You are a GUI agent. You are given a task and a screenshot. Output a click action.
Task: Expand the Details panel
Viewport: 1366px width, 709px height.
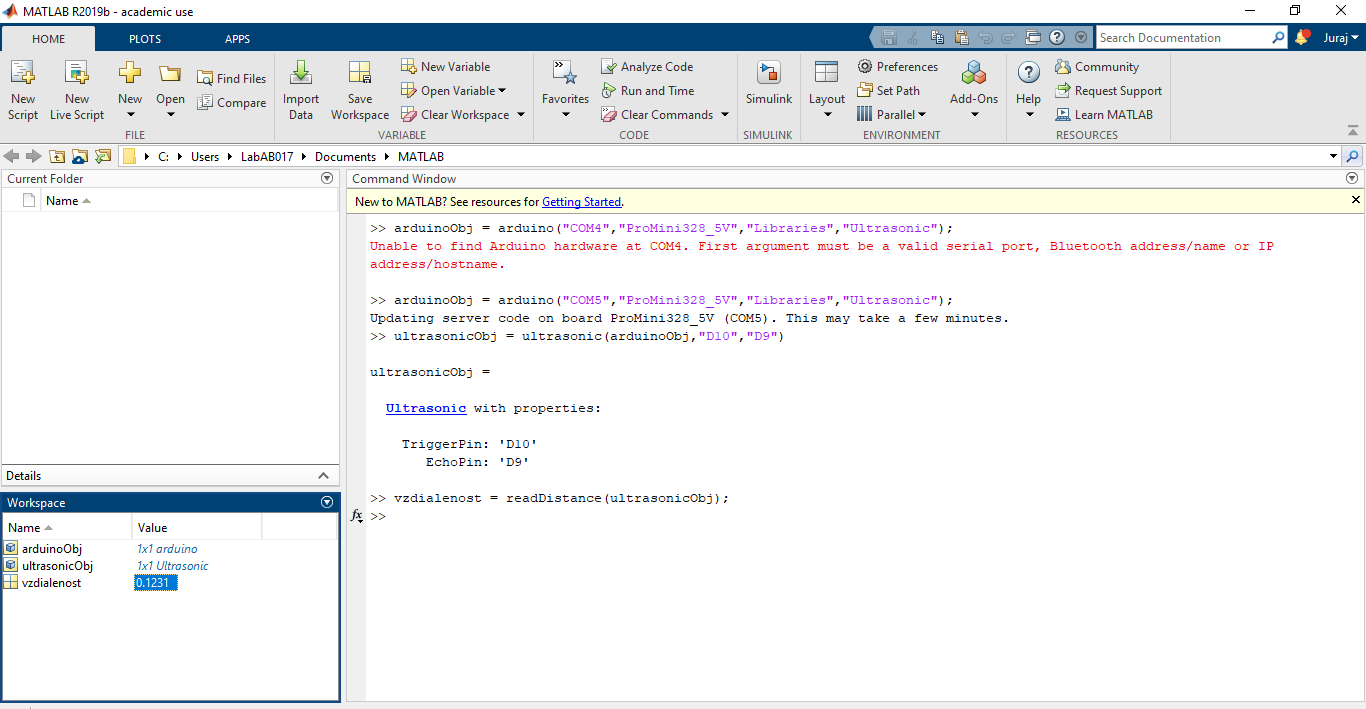(x=323, y=476)
